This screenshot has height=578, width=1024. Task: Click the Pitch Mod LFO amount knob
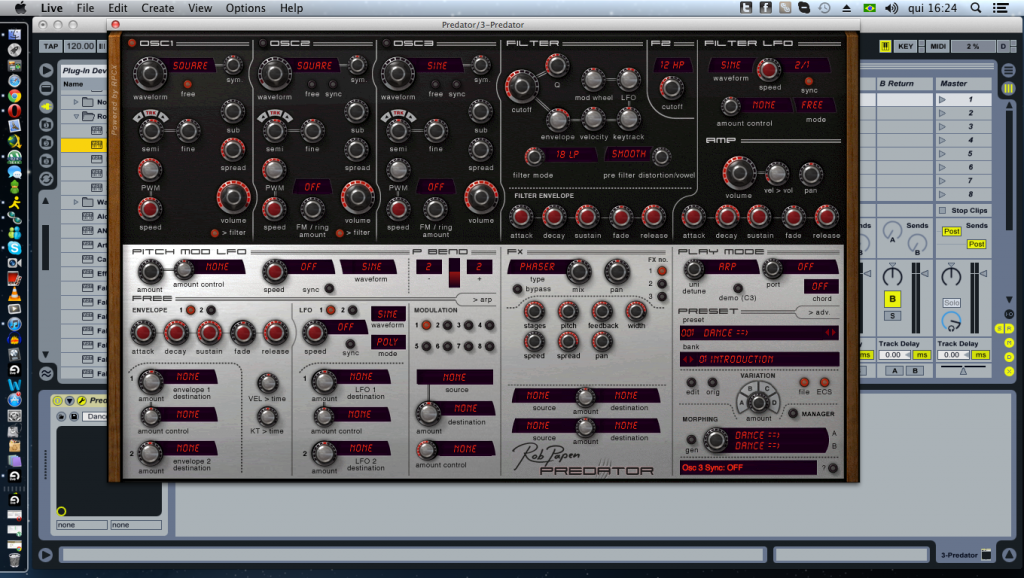pyautogui.click(x=150, y=272)
